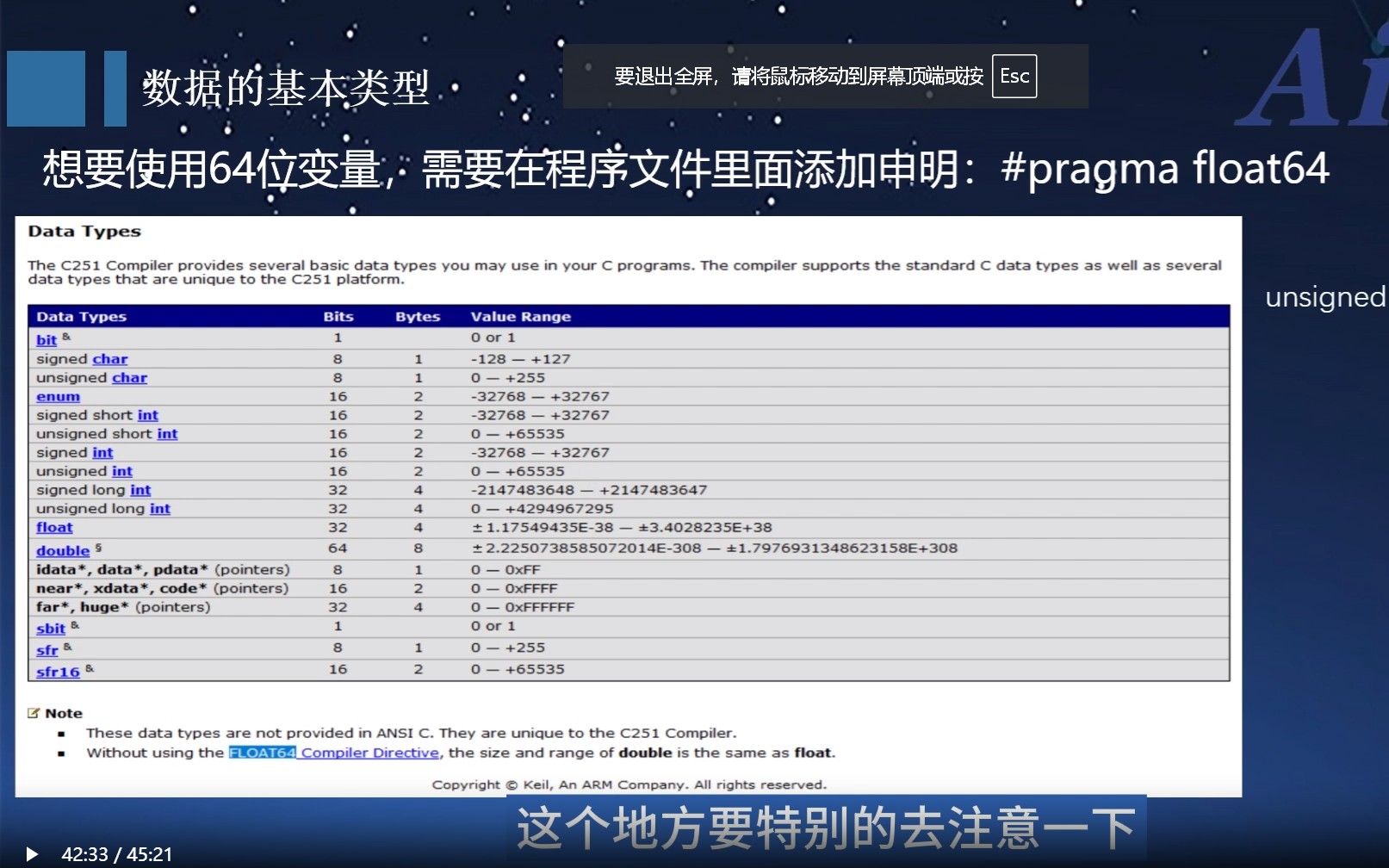Image resolution: width=1389 pixels, height=868 pixels.
Task: Click the Chinese subtitle caption text
Action: (x=825, y=828)
